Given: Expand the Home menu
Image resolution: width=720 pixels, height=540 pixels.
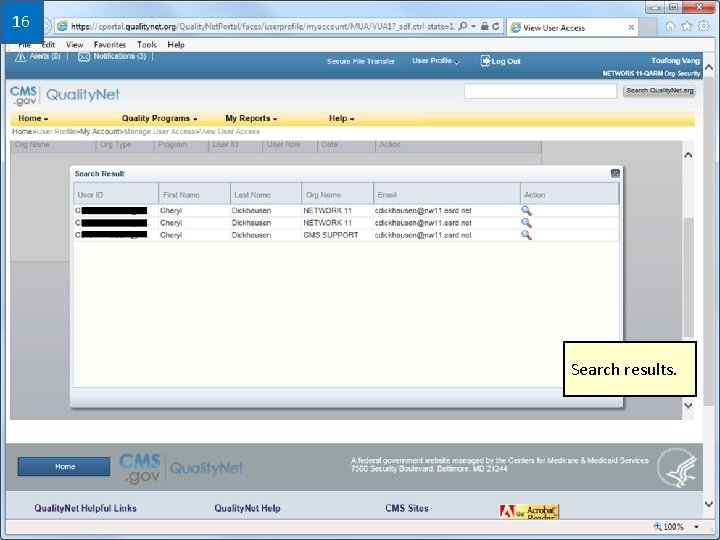Looking at the screenshot, I should click(33, 118).
